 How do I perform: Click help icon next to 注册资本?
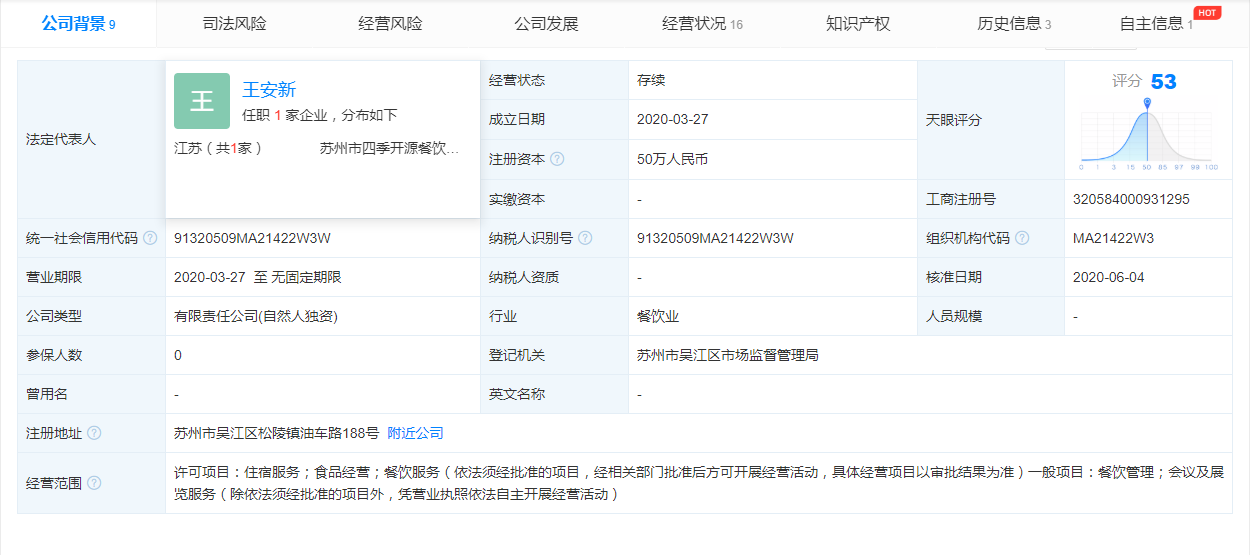pyautogui.click(x=557, y=159)
